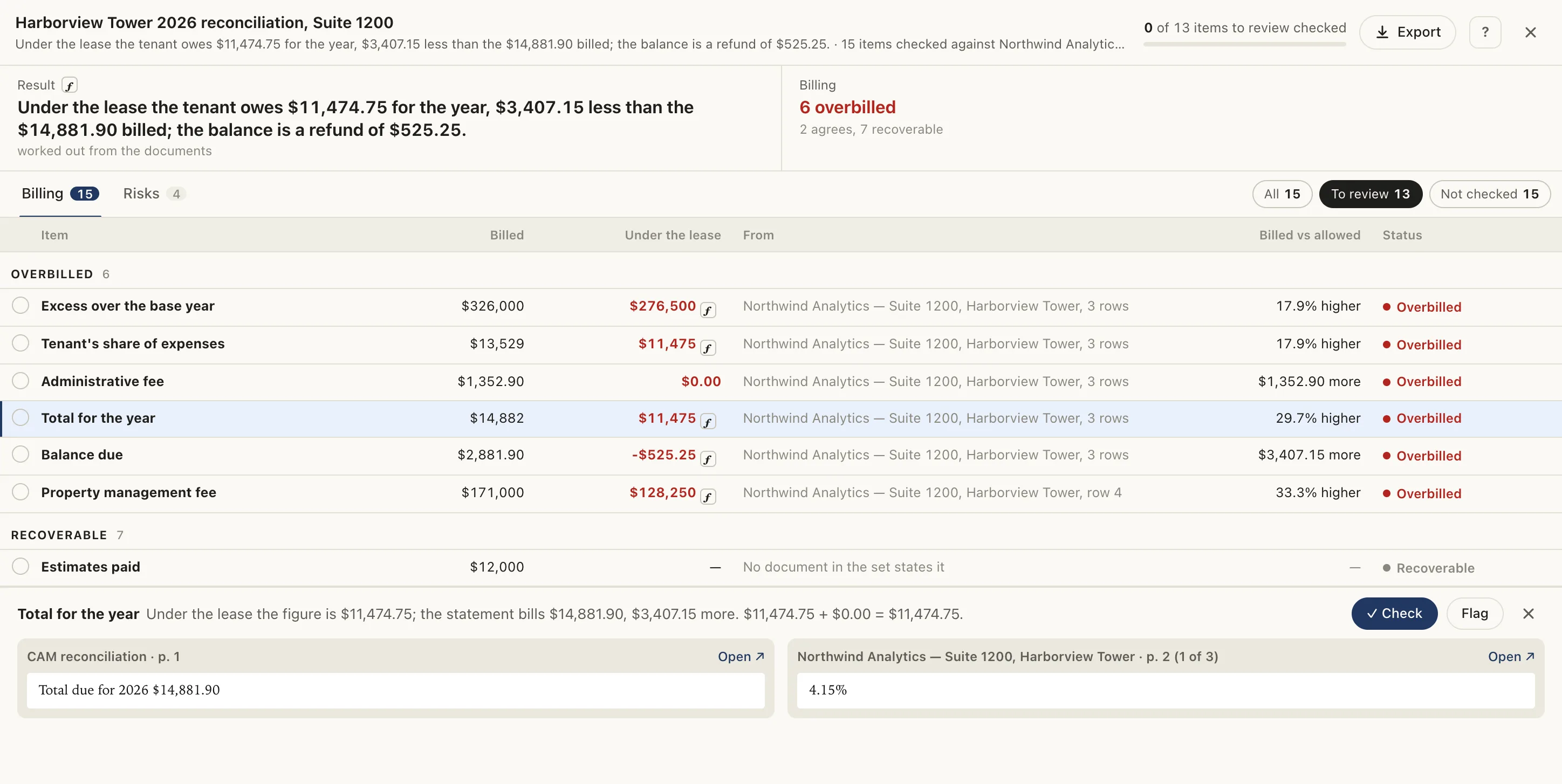The image size is (1562, 784).
Task: Open Northwind Analytics p. 2 source
Action: (x=1510, y=657)
